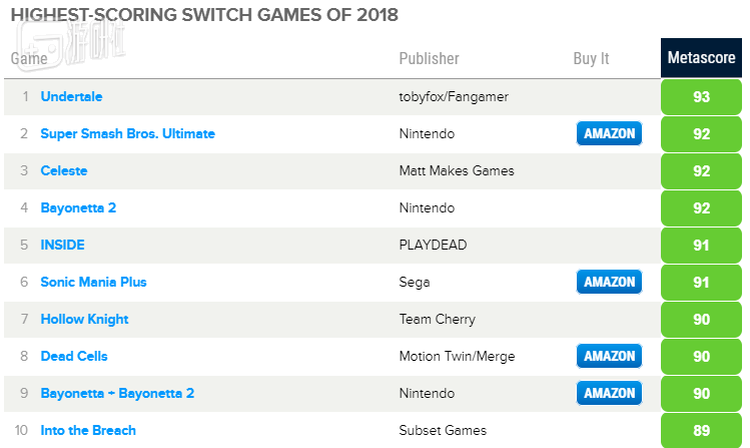The height and width of the screenshot is (448, 750).
Task: Click the Into the Breach link
Action: click(x=88, y=430)
